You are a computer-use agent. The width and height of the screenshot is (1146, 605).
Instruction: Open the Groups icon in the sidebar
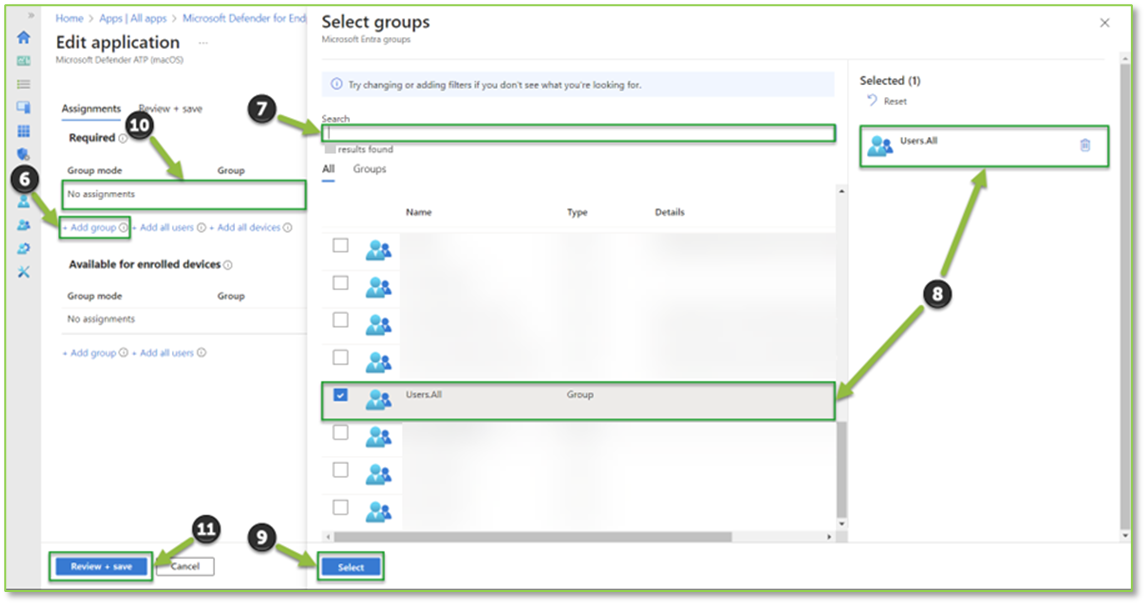click(x=23, y=225)
